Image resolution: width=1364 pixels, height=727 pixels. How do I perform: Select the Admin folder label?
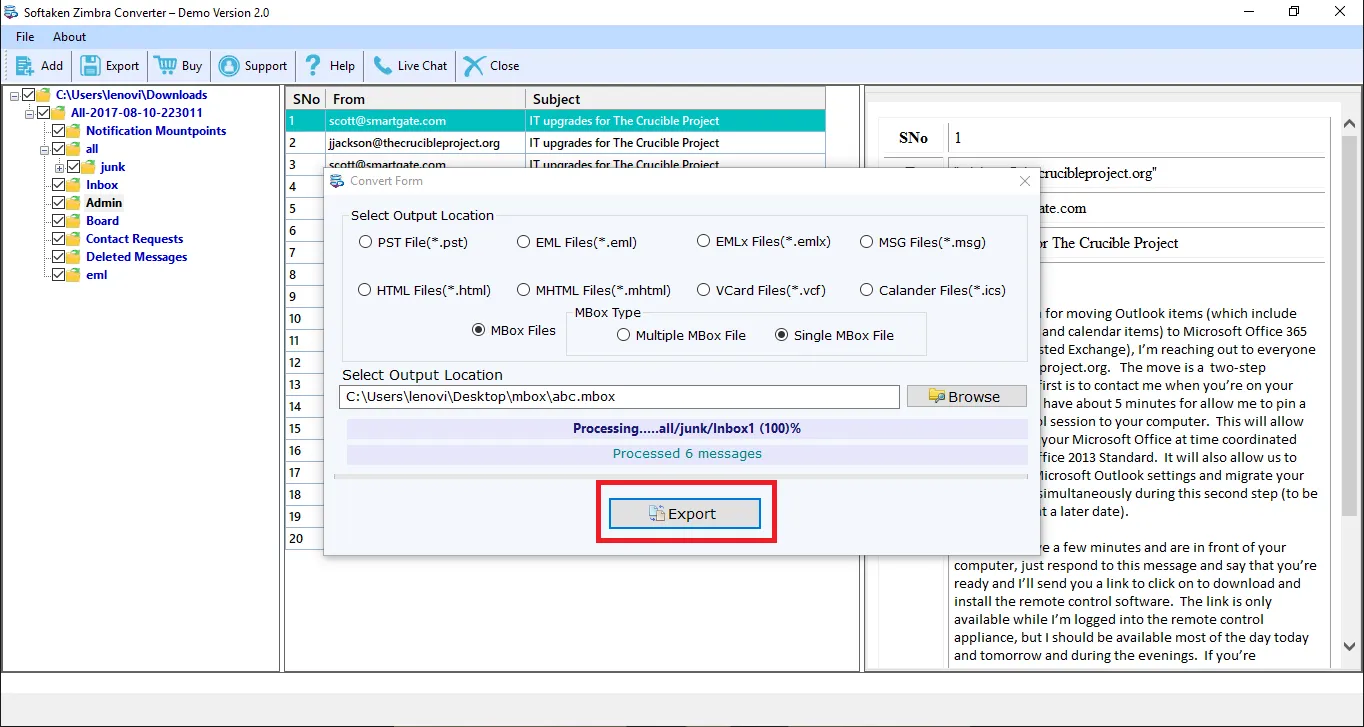click(104, 203)
